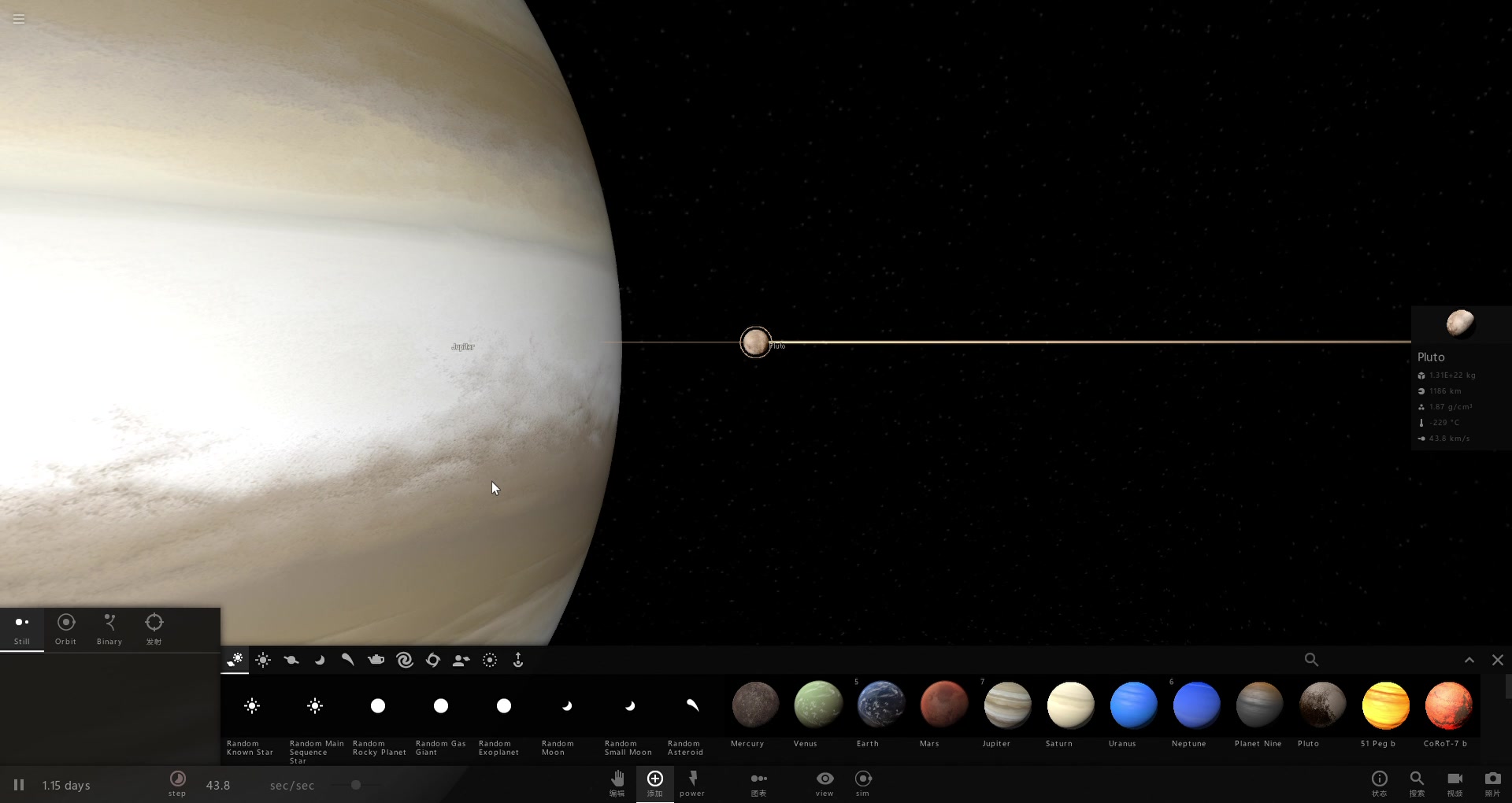Click Pluto's mass value 1.31E+22 kg
This screenshot has height=803, width=1512.
[x=1452, y=376]
